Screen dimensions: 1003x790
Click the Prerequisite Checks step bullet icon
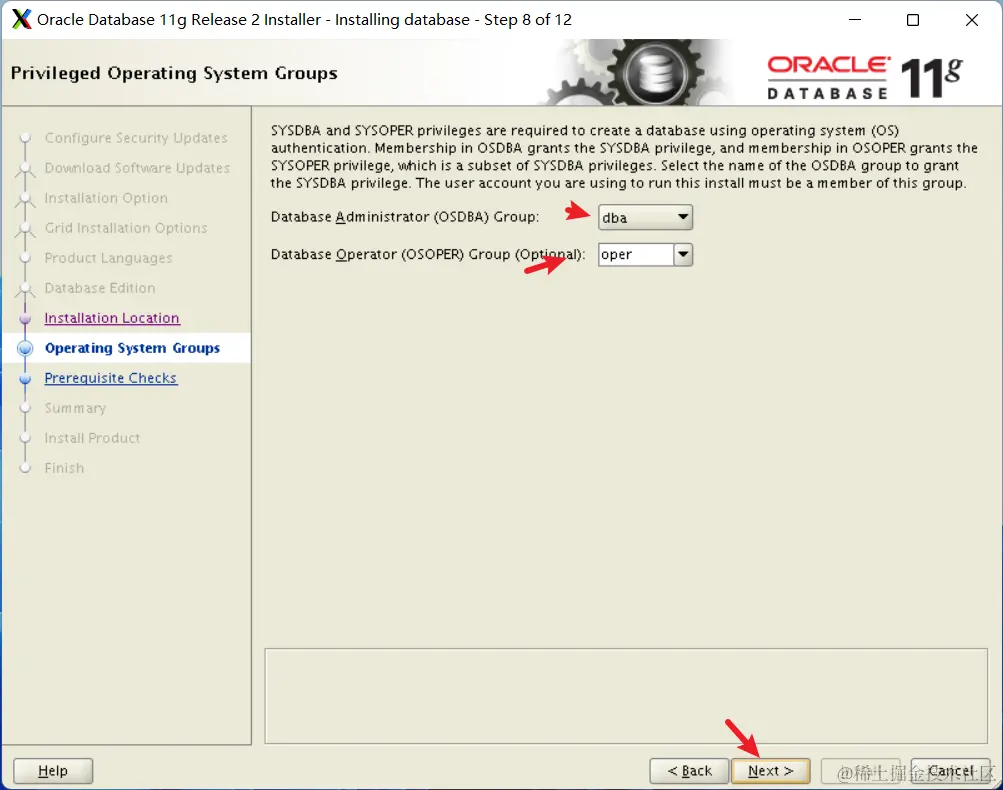25,378
